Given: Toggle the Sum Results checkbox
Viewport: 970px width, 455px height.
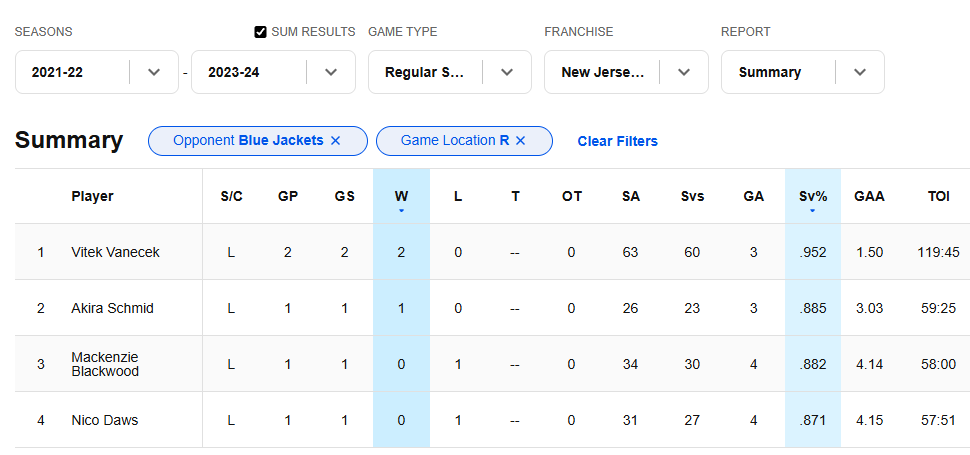Looking at the screenshot, I should [x=260, y=32].
